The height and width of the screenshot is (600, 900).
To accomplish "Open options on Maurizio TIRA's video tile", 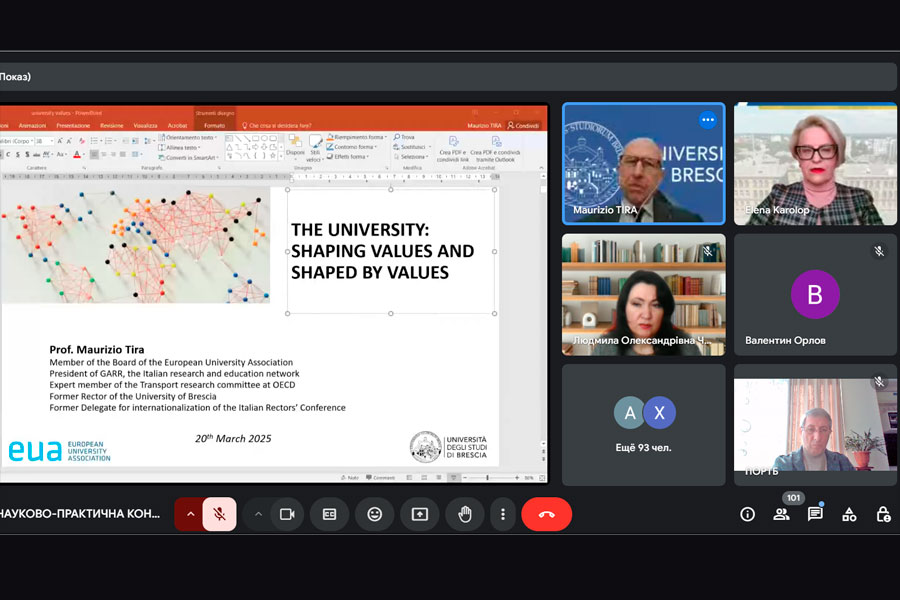I will (708, 121).
